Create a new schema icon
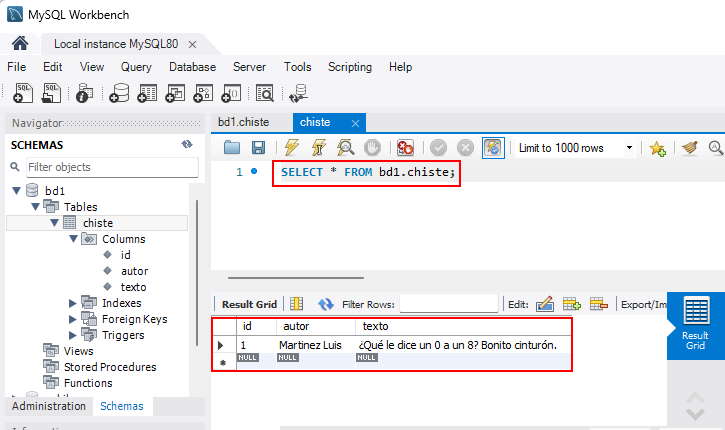Image resolution: width=725 pixels, height=430 pixels. [x=119, y=93]
